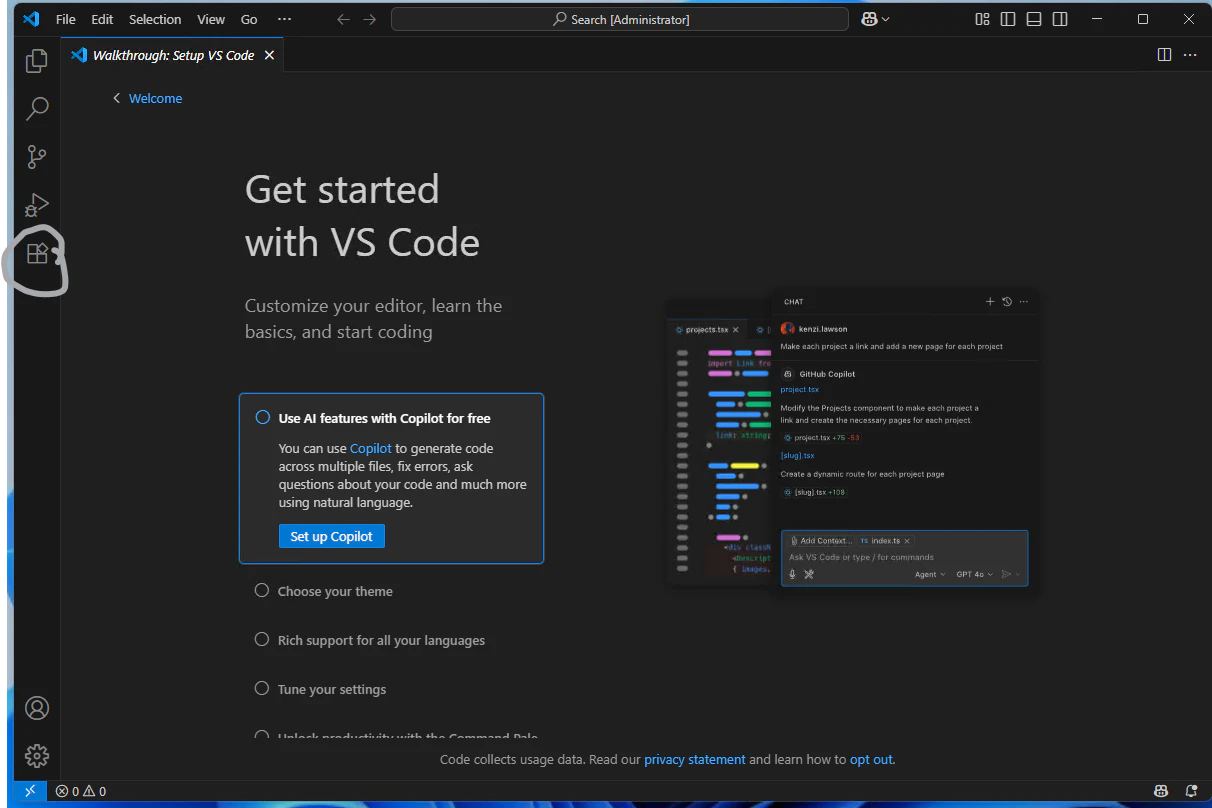Open the File menu
1212x808 pixels.
pos(65,19)
